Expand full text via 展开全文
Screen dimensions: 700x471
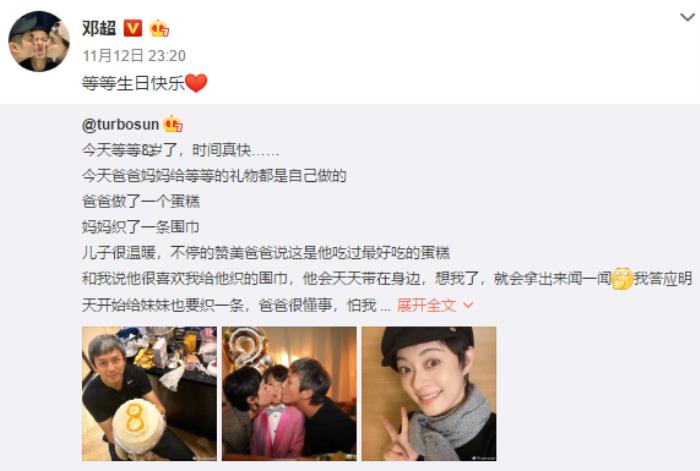point(426,305)
